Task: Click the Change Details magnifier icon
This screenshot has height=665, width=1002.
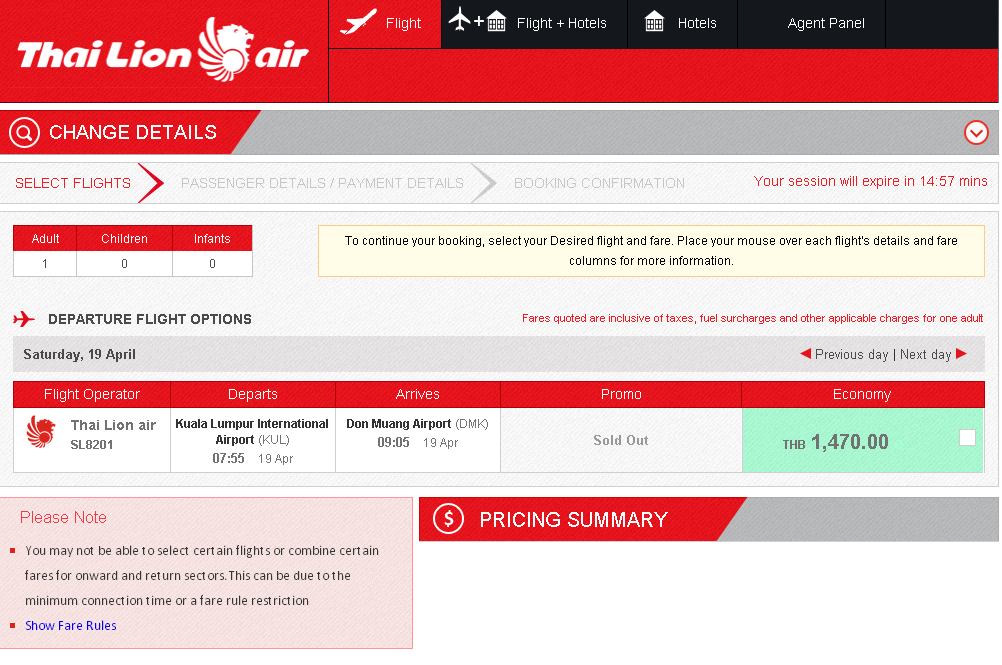Action: point(24,132)
